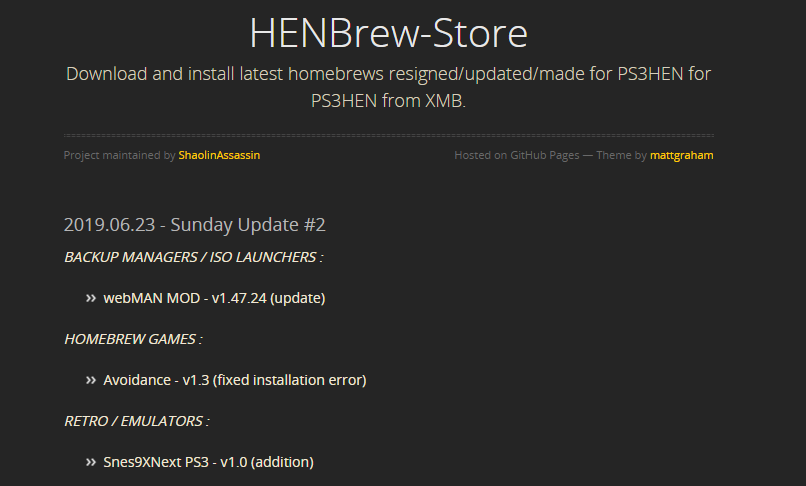Select the Avoidance v1.3 entry
The image size is (806, 486).
(x=235, y=380)
